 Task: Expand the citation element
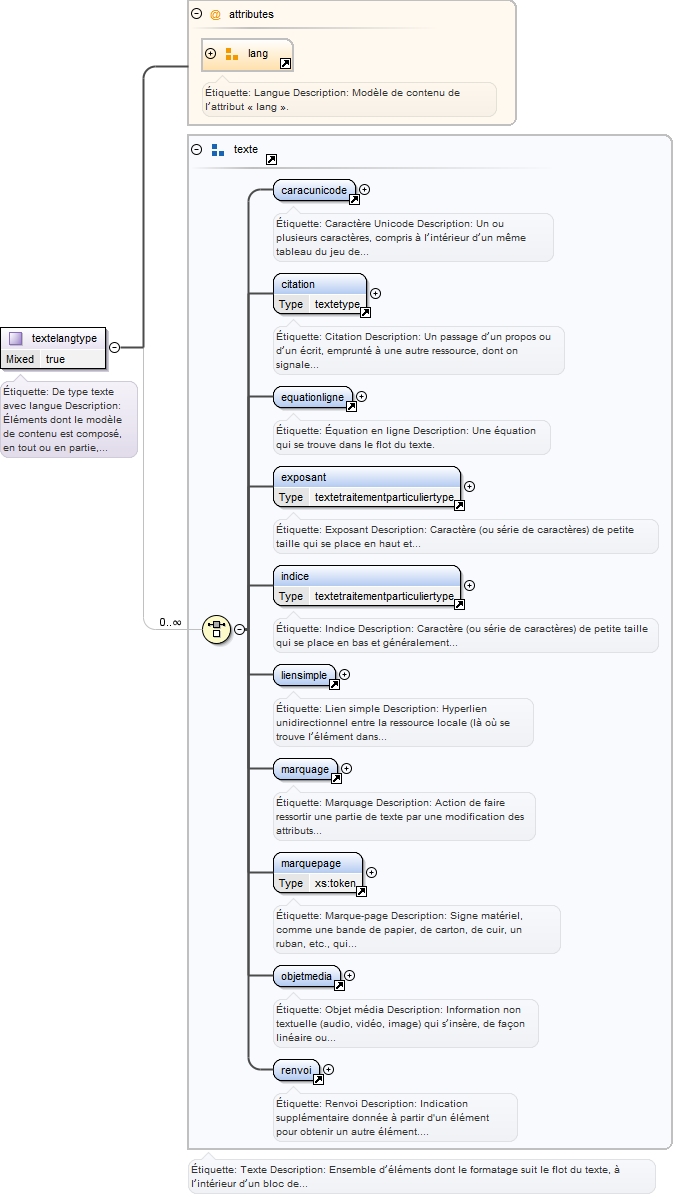pos(376,293)
